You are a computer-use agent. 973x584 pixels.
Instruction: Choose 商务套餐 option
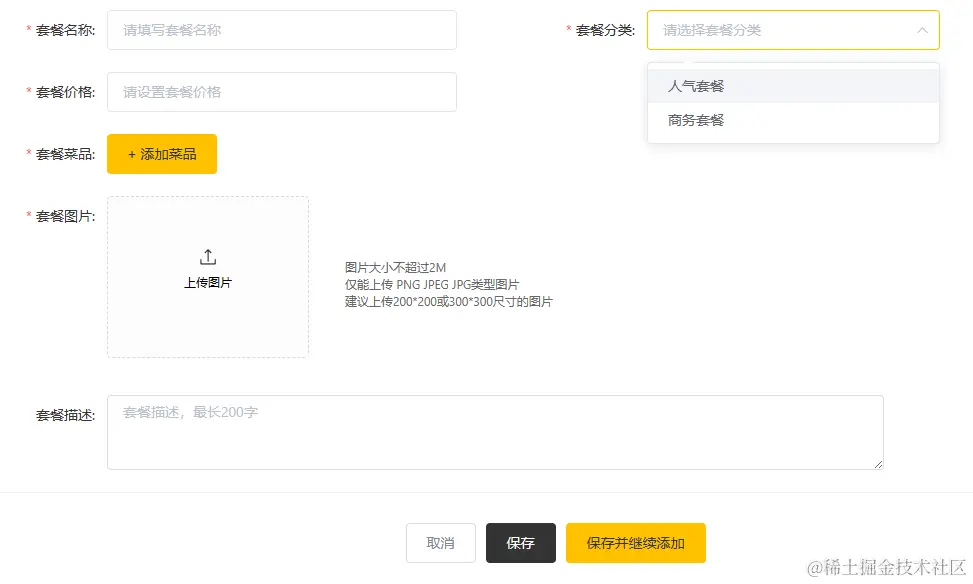click(793, 120)
